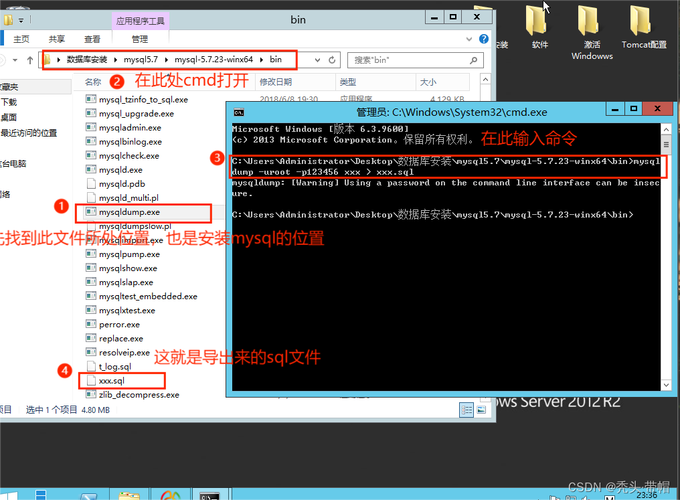
Task: Expand the Explorer ribbon chevron
Action: point(469,39)
